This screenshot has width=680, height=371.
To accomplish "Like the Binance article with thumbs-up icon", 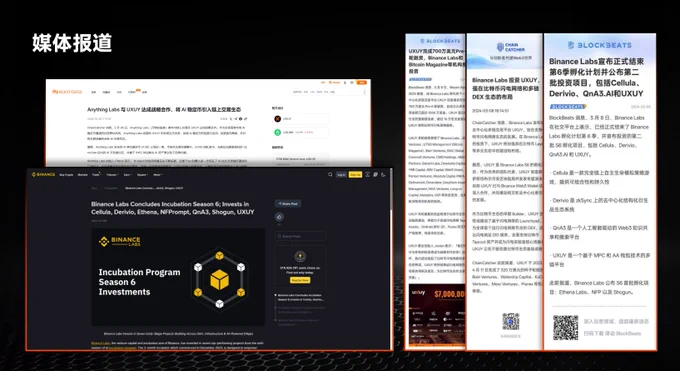I will (x=279, y=217).
